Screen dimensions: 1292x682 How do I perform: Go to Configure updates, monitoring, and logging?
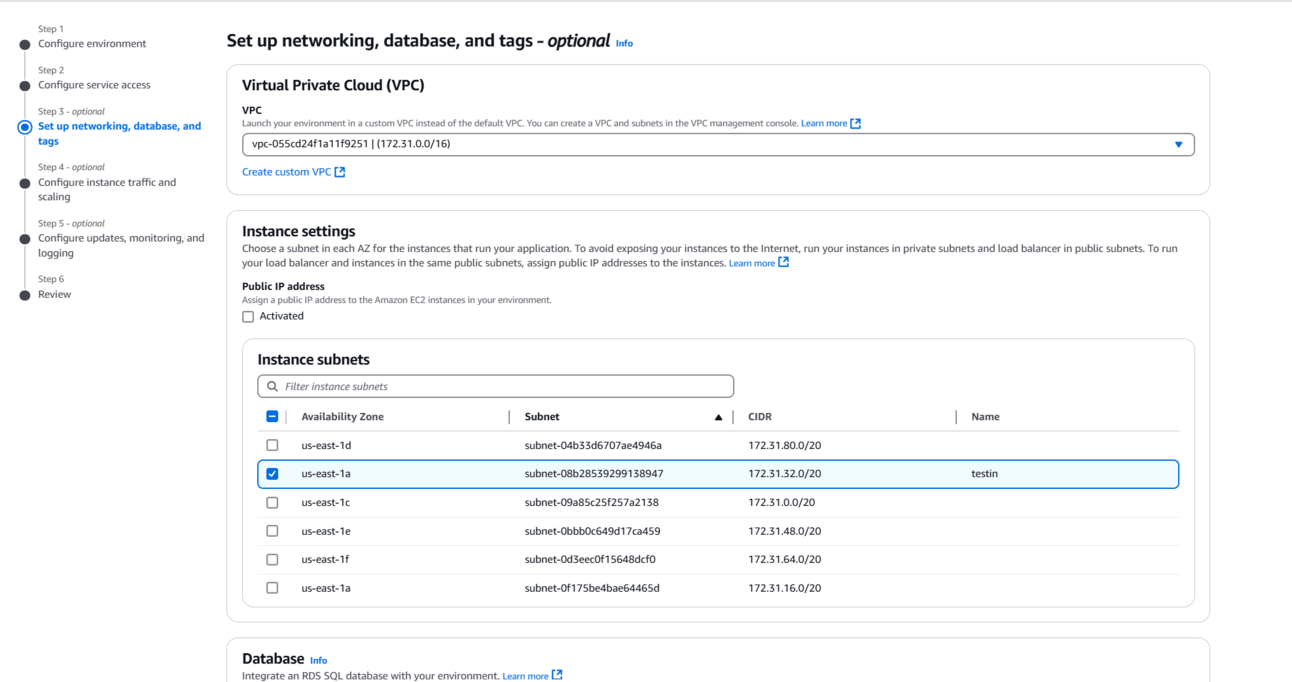[x=121, y=246]
